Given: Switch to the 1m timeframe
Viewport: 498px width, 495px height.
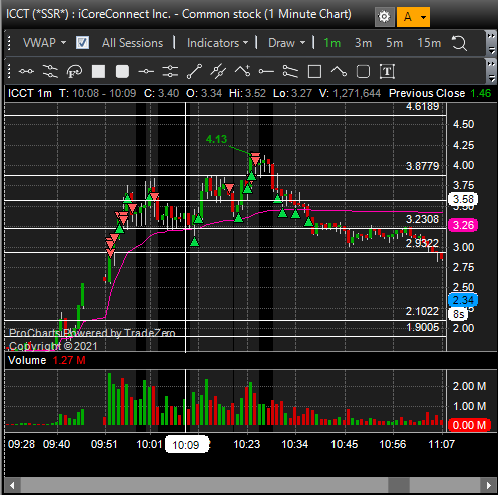Looking at the screenshot, I should (332, 43).
